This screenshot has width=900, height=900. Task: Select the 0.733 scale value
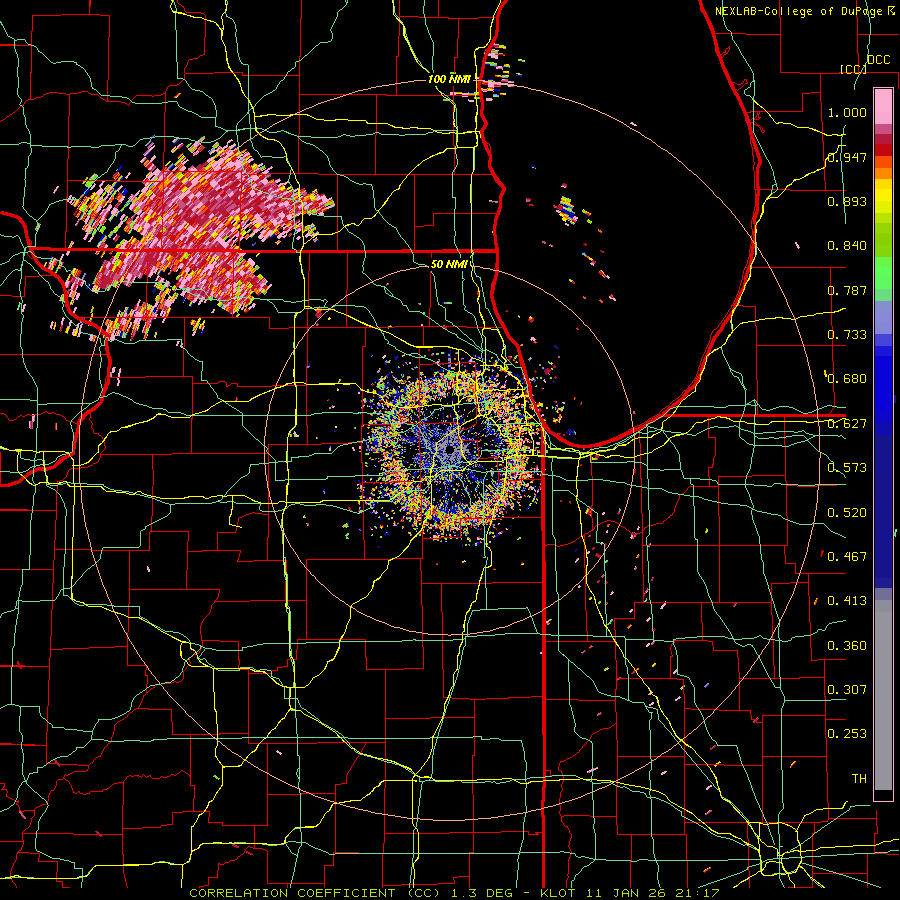pos(847,335)
